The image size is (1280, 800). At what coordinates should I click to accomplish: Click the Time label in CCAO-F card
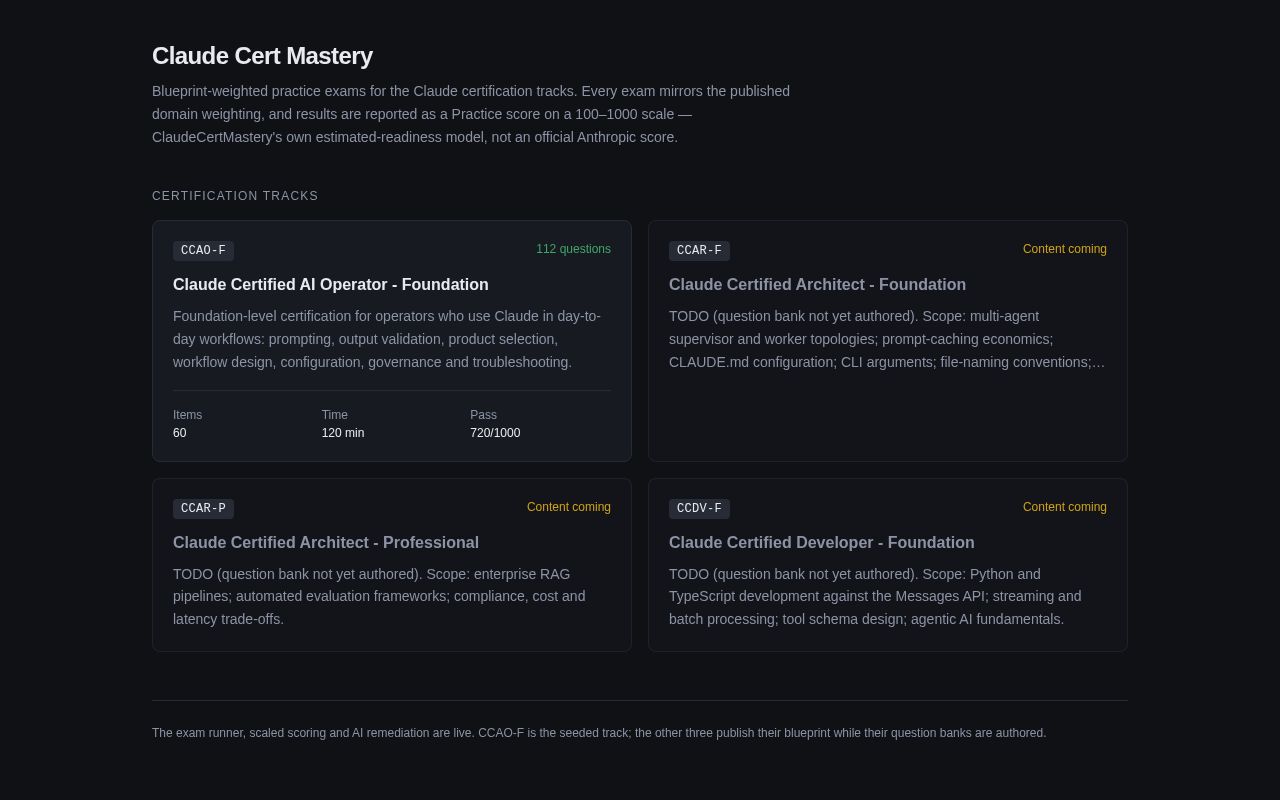point(335,415)
